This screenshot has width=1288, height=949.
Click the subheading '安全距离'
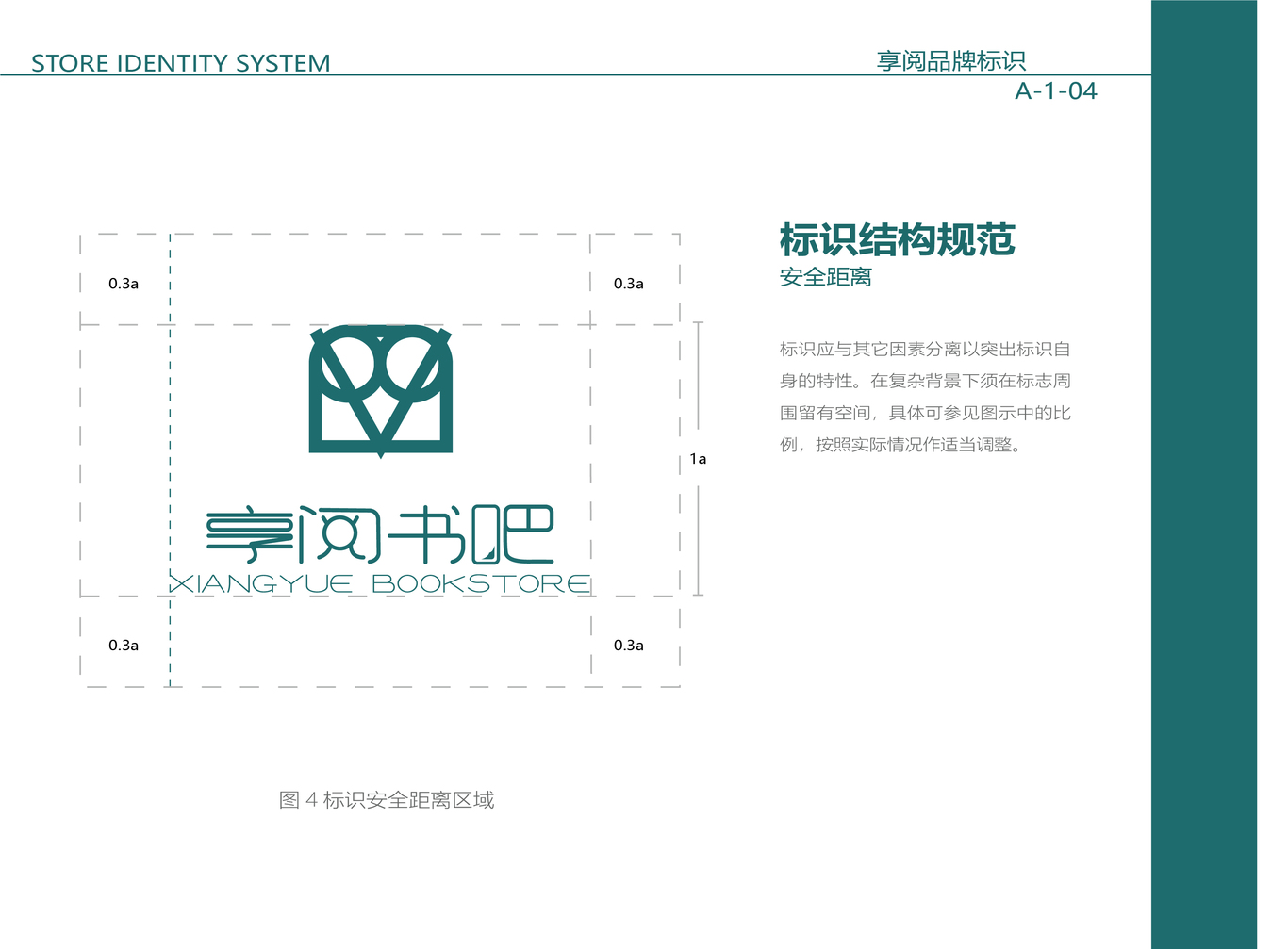pos(826,277)
